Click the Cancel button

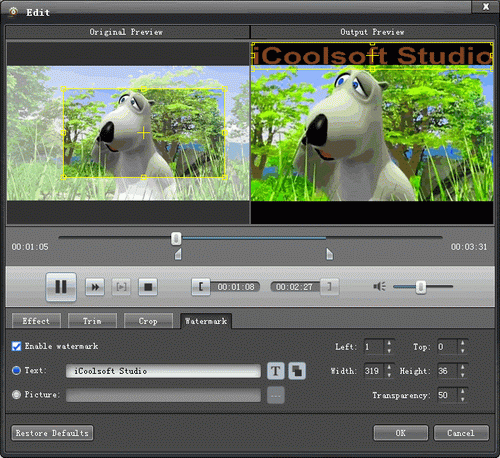(x=461, y=433)
